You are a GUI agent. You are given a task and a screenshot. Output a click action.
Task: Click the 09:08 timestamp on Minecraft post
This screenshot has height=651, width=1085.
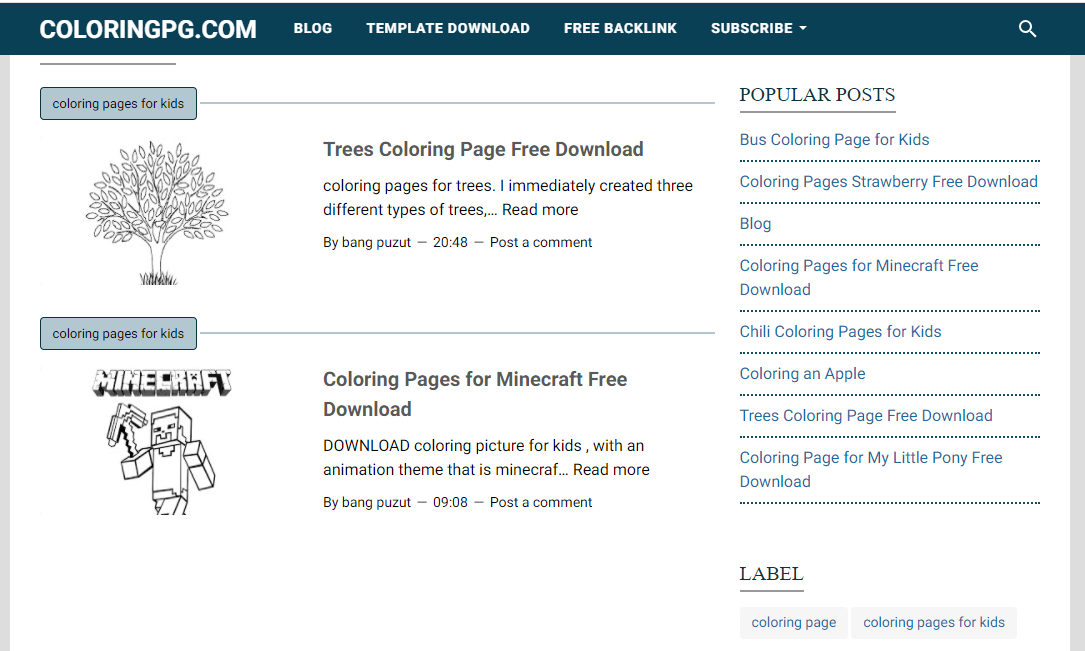(x=450, y=503)
